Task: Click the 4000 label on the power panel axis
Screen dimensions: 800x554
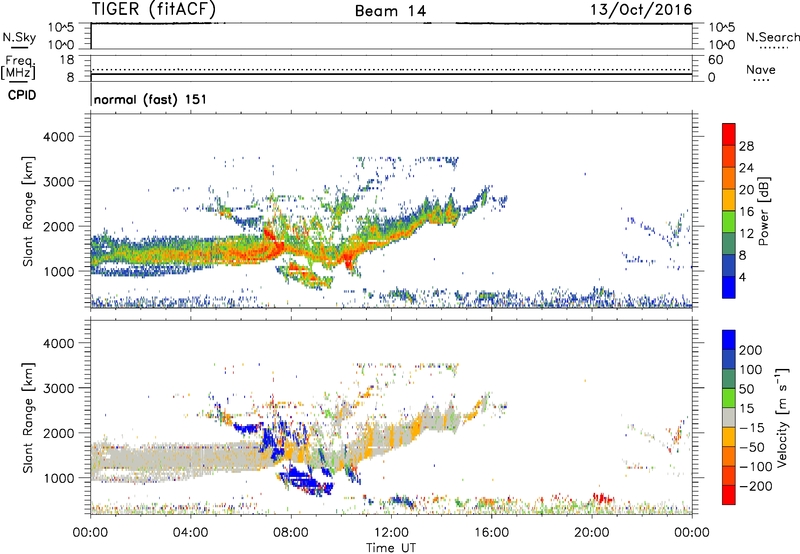Action: coord(58,137)
